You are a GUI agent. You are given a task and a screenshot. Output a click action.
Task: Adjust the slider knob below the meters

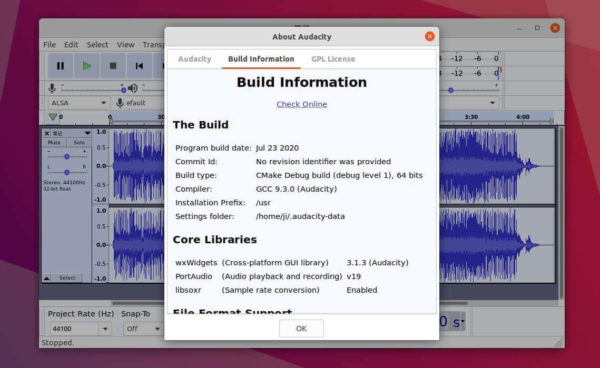[451, 90]
